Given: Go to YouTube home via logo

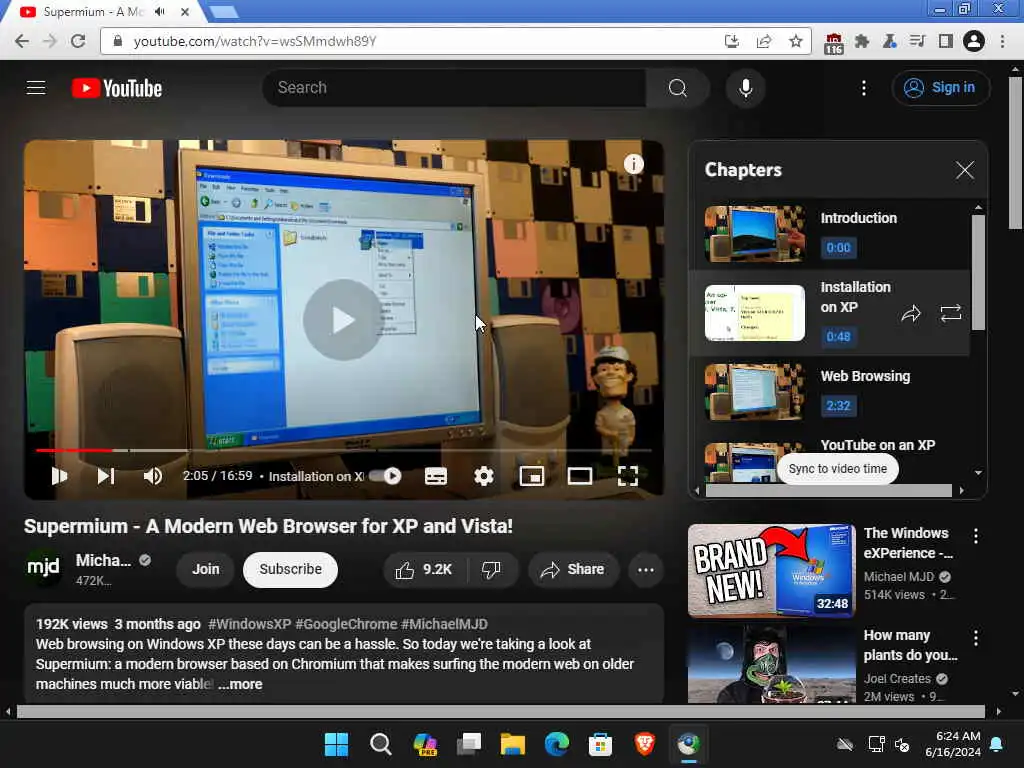Looking at the screenshot, I should pos(117,88).
